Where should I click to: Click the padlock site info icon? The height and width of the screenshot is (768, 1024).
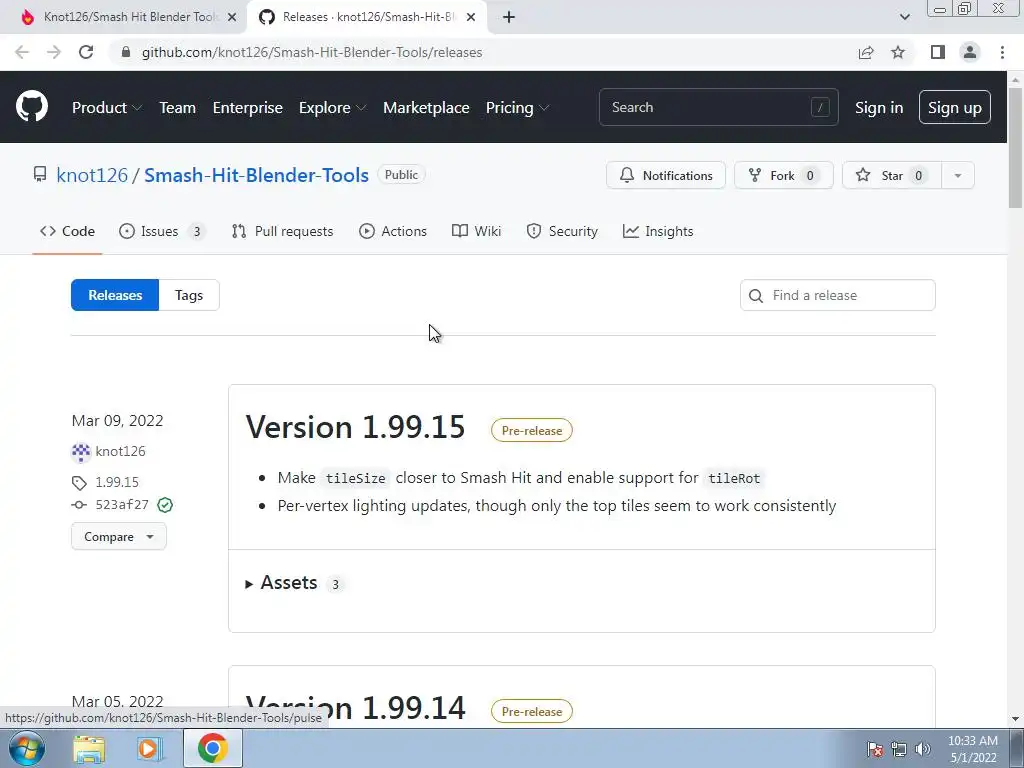point(126,52)
